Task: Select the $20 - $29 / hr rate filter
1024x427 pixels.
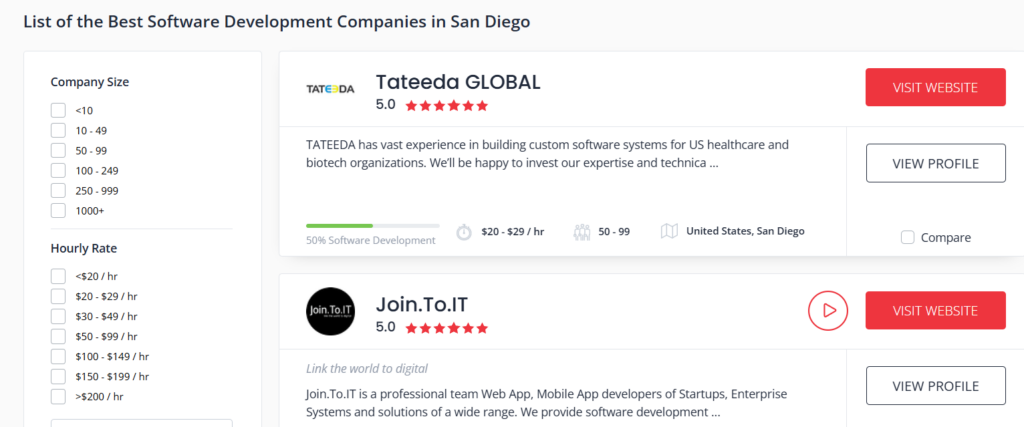Action: [x=59, y=296]
